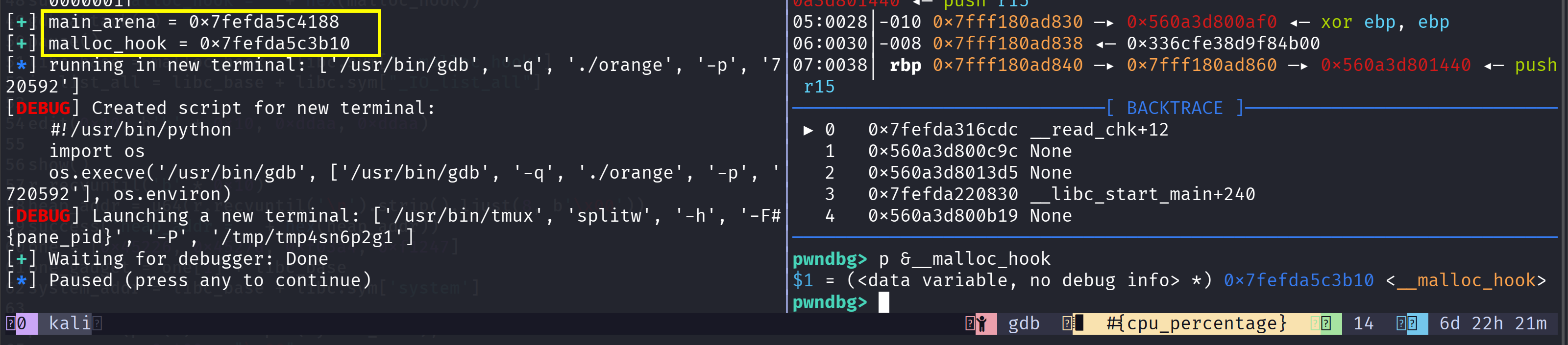Click the 'Created script for new terminal' debug line

click(x=220, y=108)
